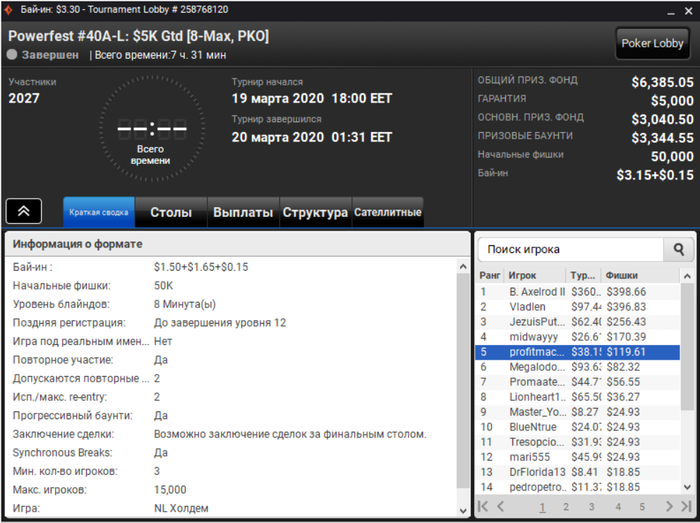The width and height of the screenshot is (700, 523).
Task: Close the Tournament Lobby window
Action: click(x=689, y=11)
